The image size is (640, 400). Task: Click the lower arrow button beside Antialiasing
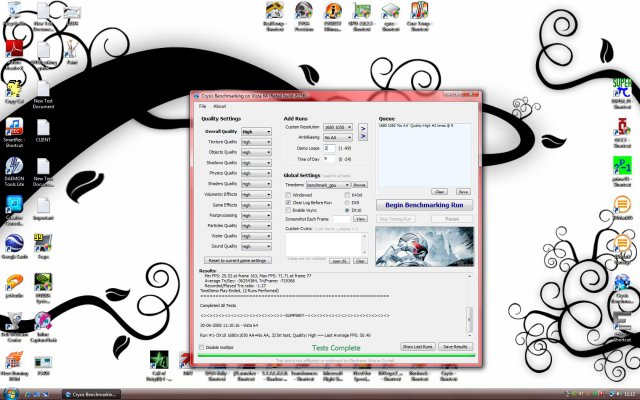(362, 136)
